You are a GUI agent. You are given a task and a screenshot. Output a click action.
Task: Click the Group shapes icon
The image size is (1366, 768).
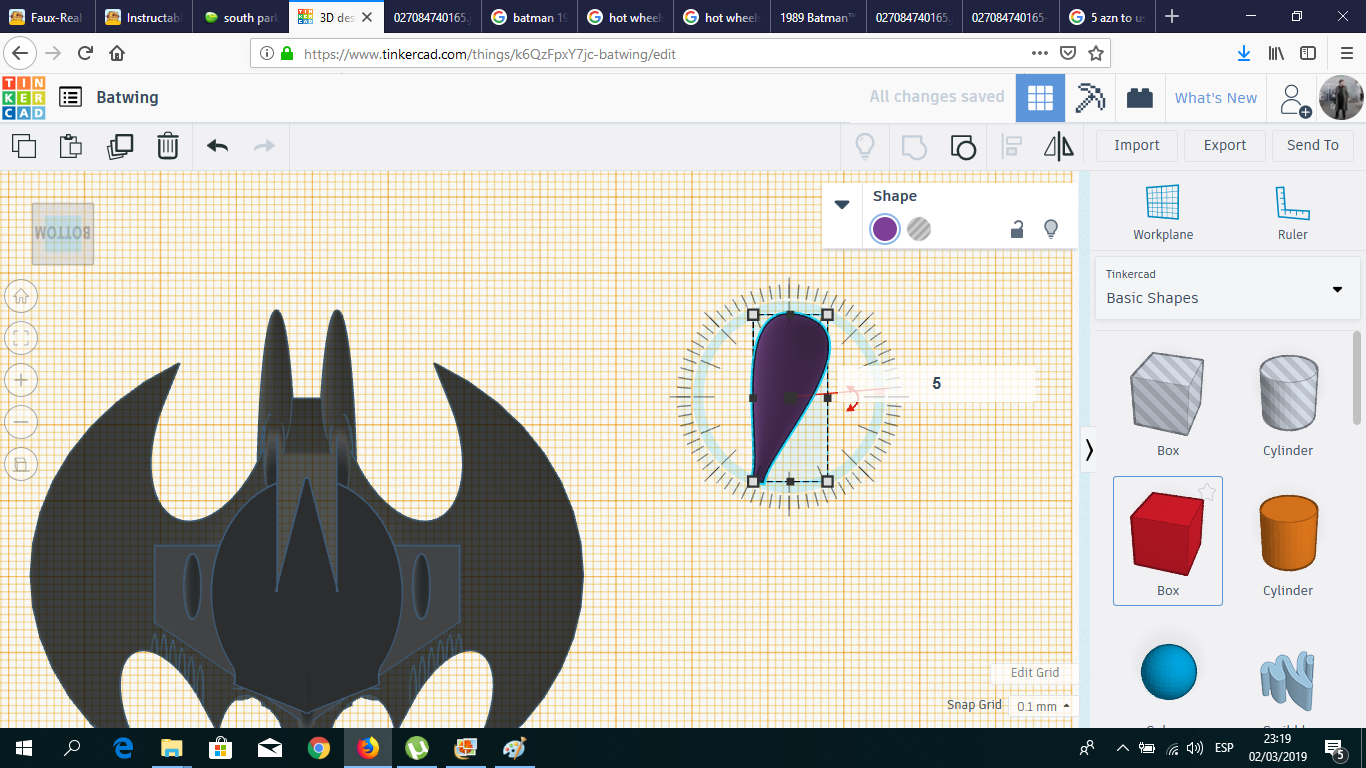(914, 147)
